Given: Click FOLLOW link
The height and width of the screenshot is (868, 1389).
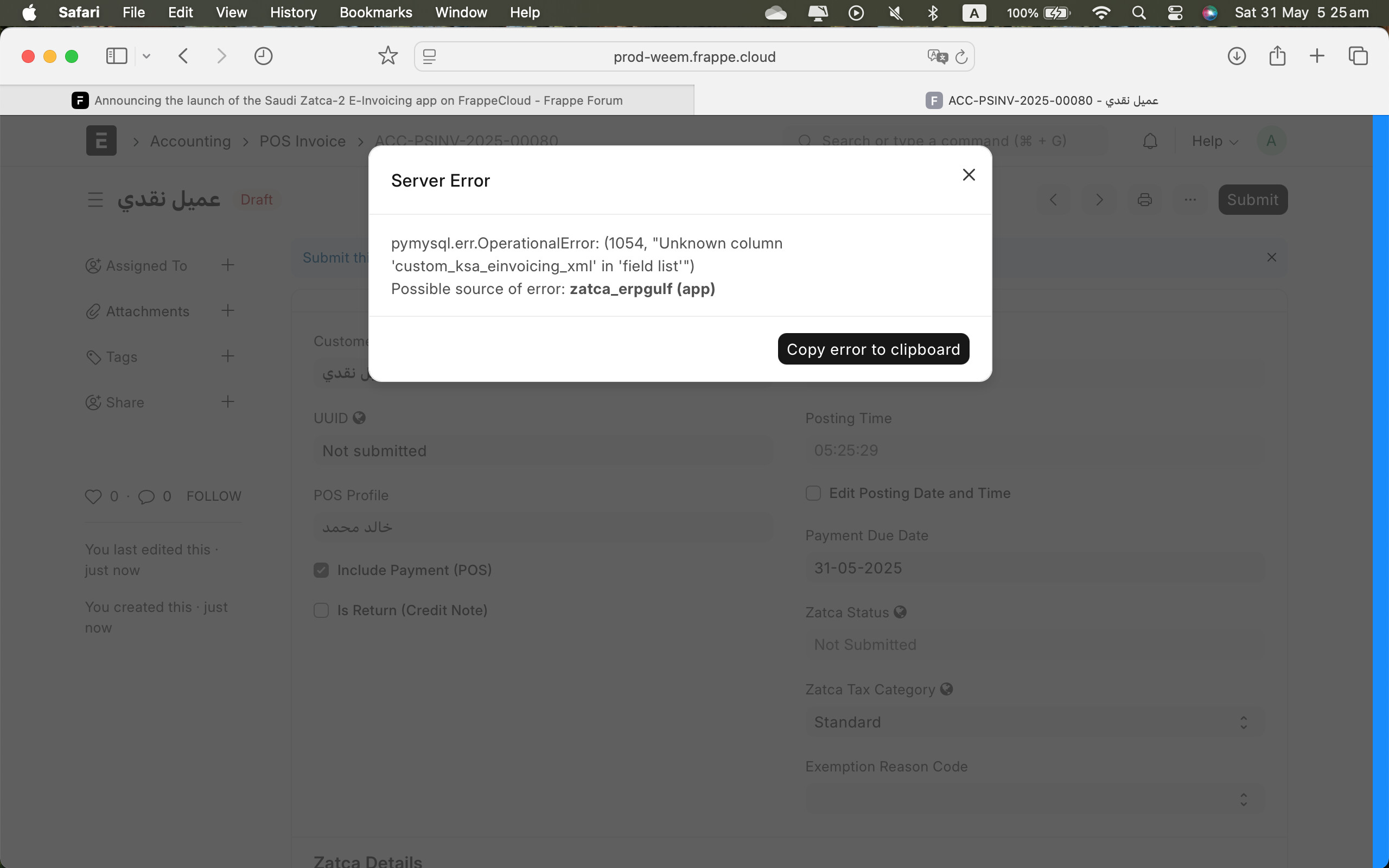Looking at the screenshot, I should pyautogui.click(x=214, y=496).
